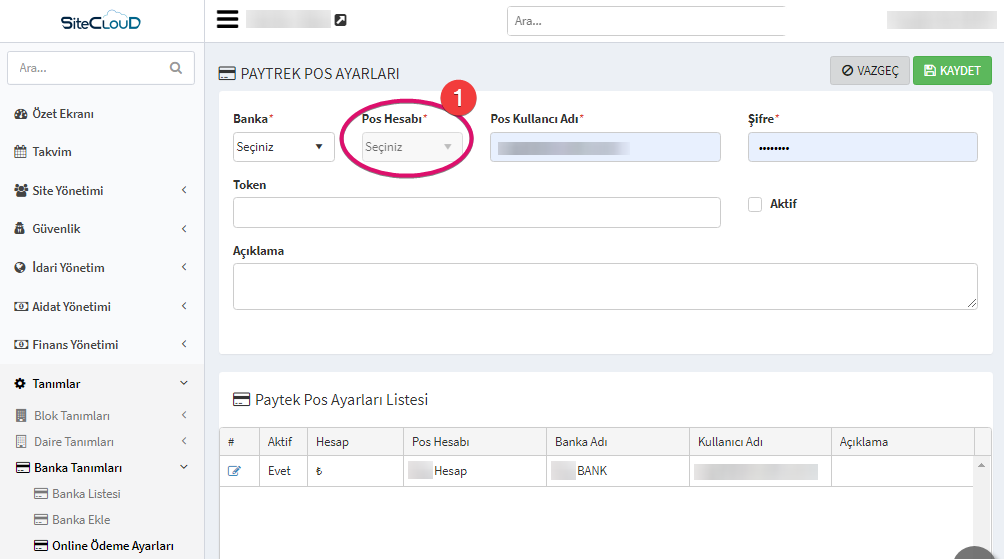The height and width of the screenshot is (559, 1004).
Task: Open the Banka dropdown
Action: (284, 147)
